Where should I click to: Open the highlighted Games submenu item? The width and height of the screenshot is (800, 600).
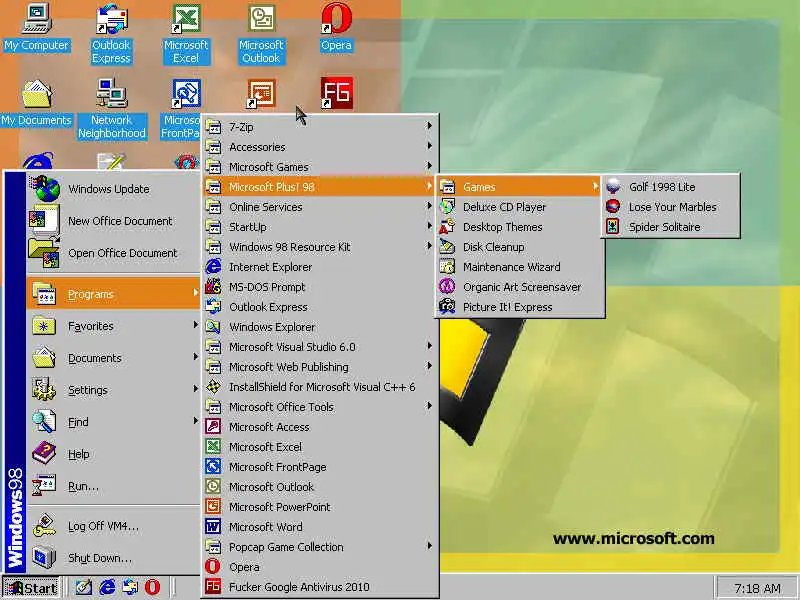519,187
